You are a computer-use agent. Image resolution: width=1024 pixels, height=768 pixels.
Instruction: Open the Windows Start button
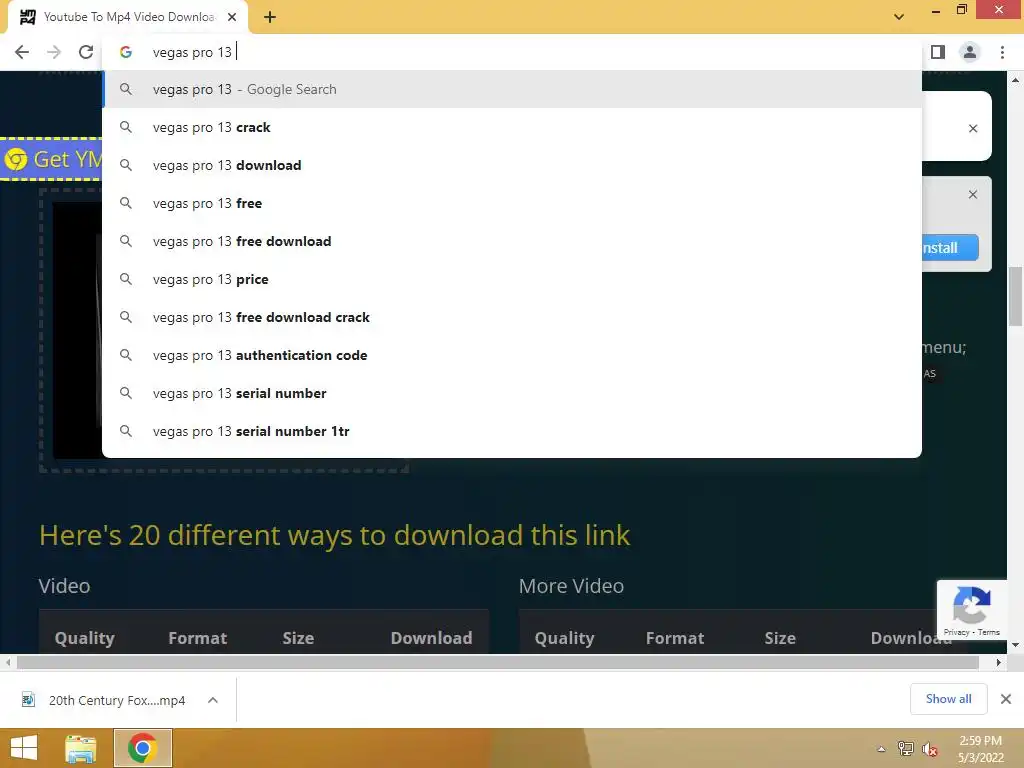(24, 748)
